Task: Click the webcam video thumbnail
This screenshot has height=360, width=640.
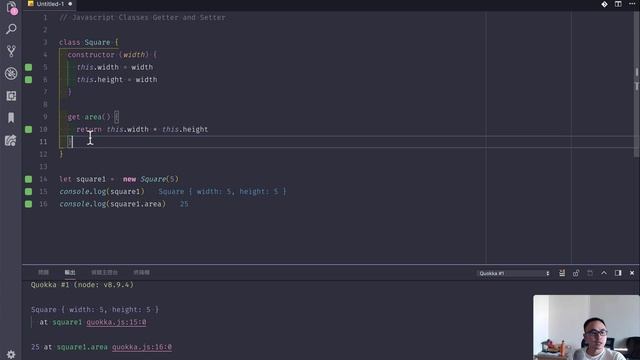Action: click(586, 327)
